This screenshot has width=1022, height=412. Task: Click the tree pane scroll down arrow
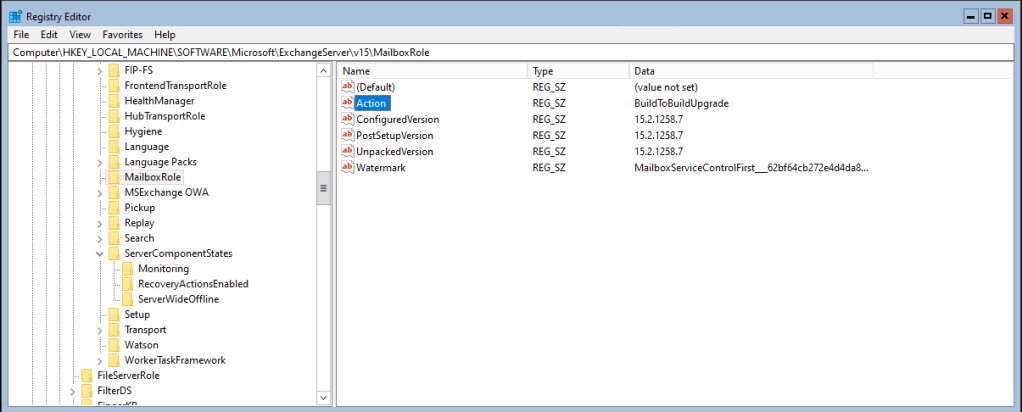point(323,398)
